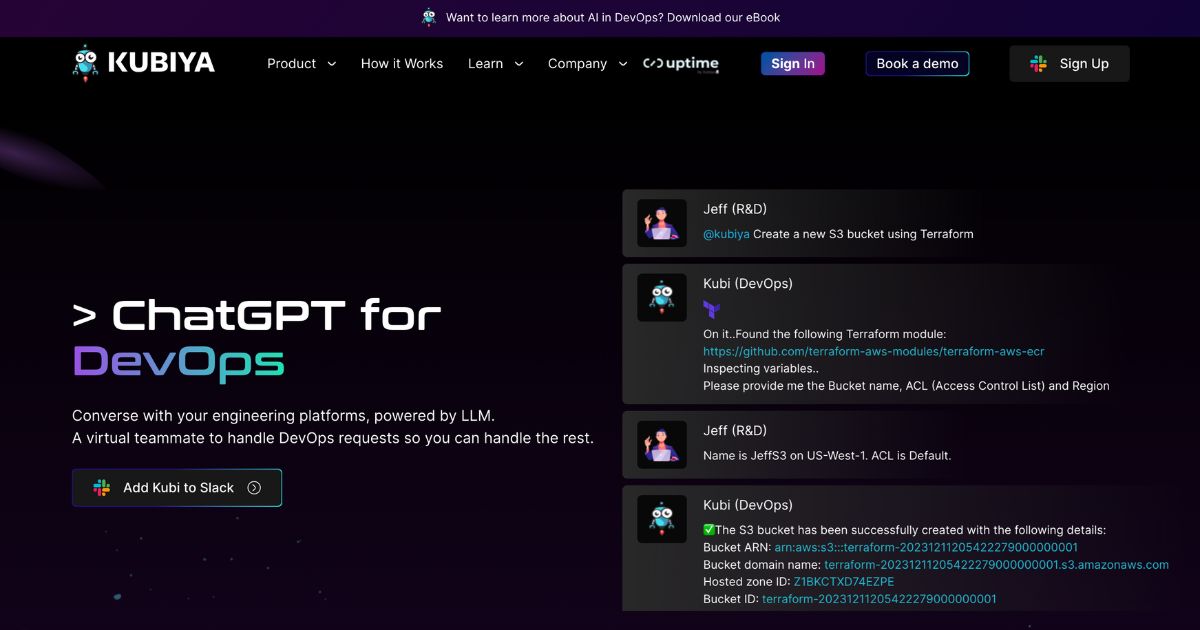This screenshot has height=630, width=1200.
Task: Click 'S3 bucket has been successfully created' text
Action: pyautogui.click(x=911, y=530)
